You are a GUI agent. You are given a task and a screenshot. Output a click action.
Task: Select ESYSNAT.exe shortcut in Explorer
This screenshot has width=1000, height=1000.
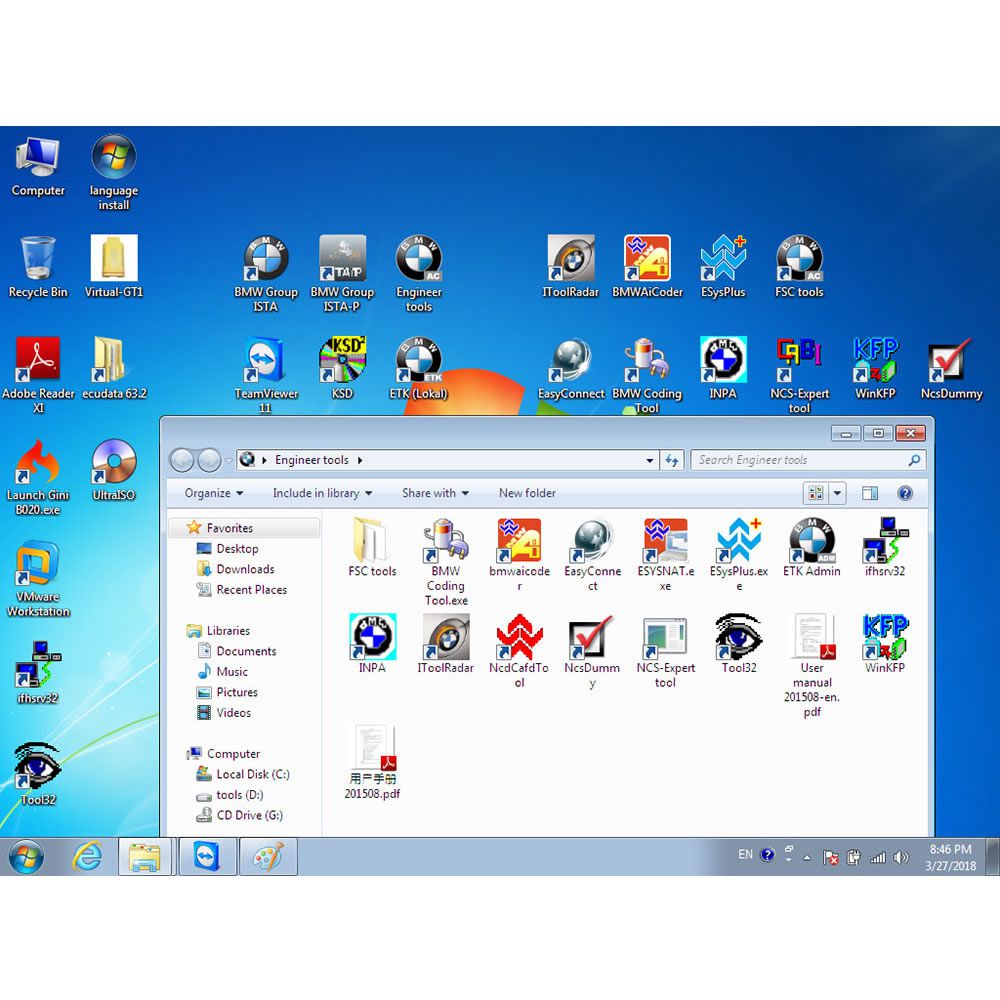tap(665, 554)
